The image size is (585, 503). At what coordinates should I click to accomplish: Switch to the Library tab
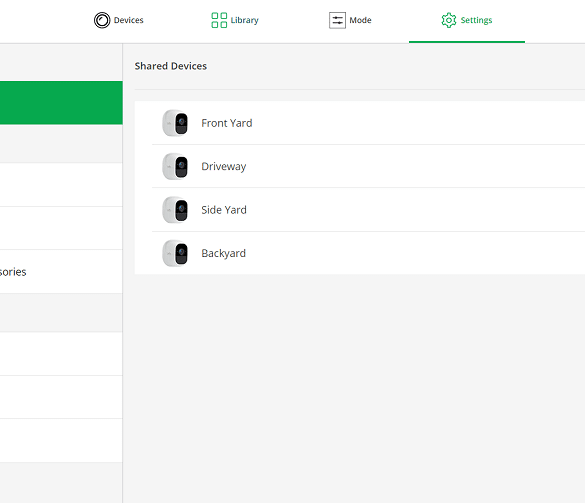point(235,20)
